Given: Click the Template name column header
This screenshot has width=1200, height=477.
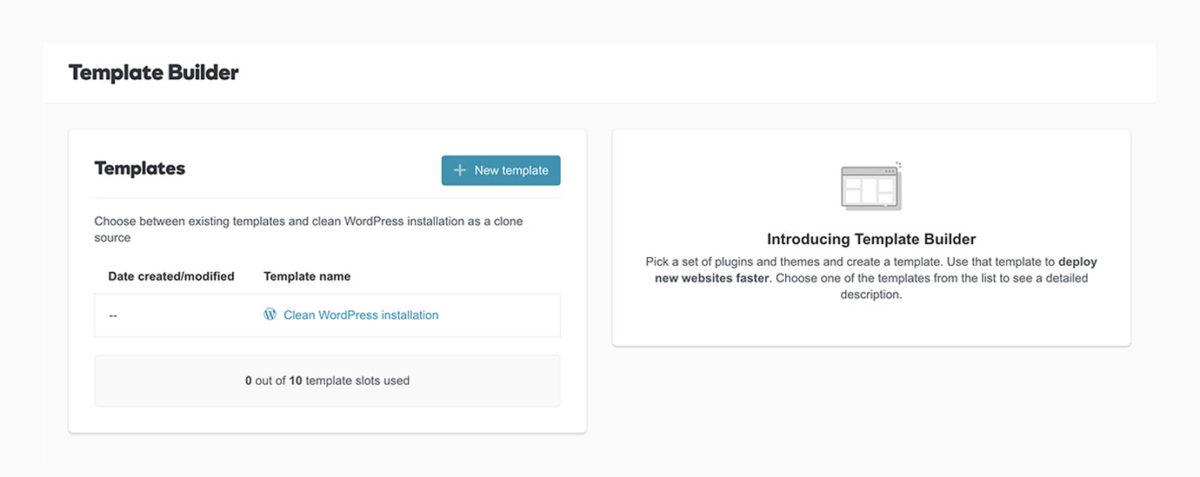Looking at the screenshot, I should click(x=307, y=276).
